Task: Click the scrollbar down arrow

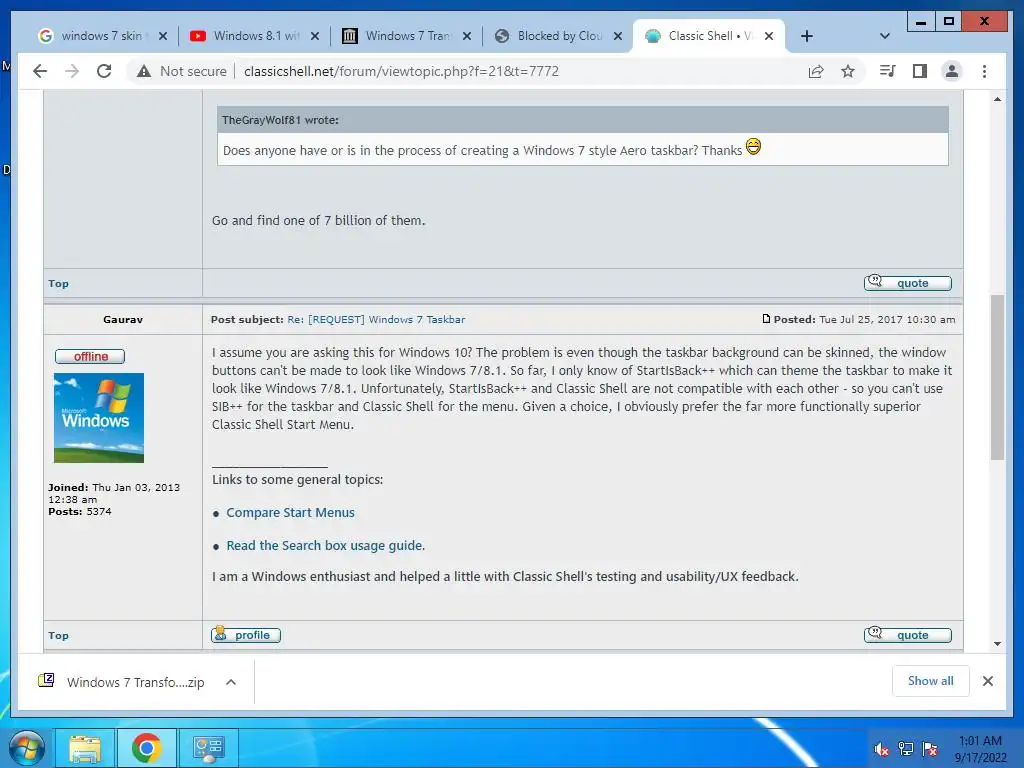Action: point(997,644)
